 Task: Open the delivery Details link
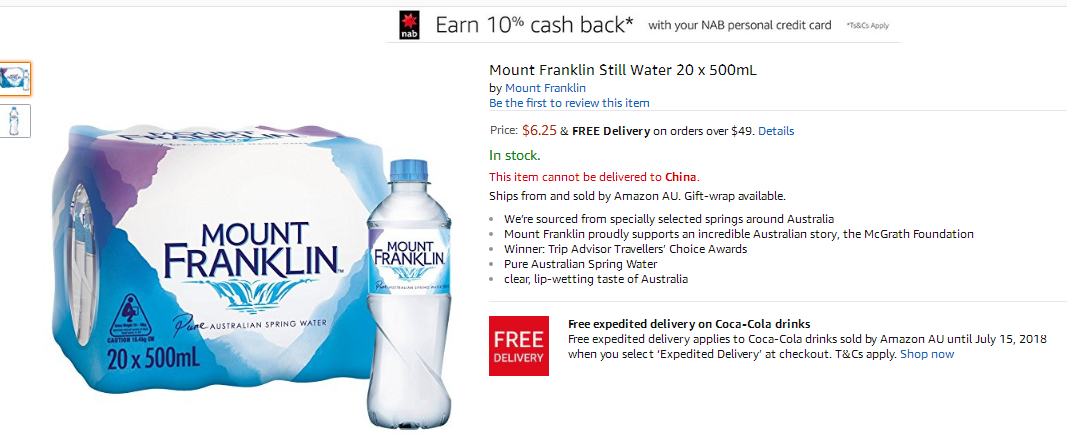point(776,131)
